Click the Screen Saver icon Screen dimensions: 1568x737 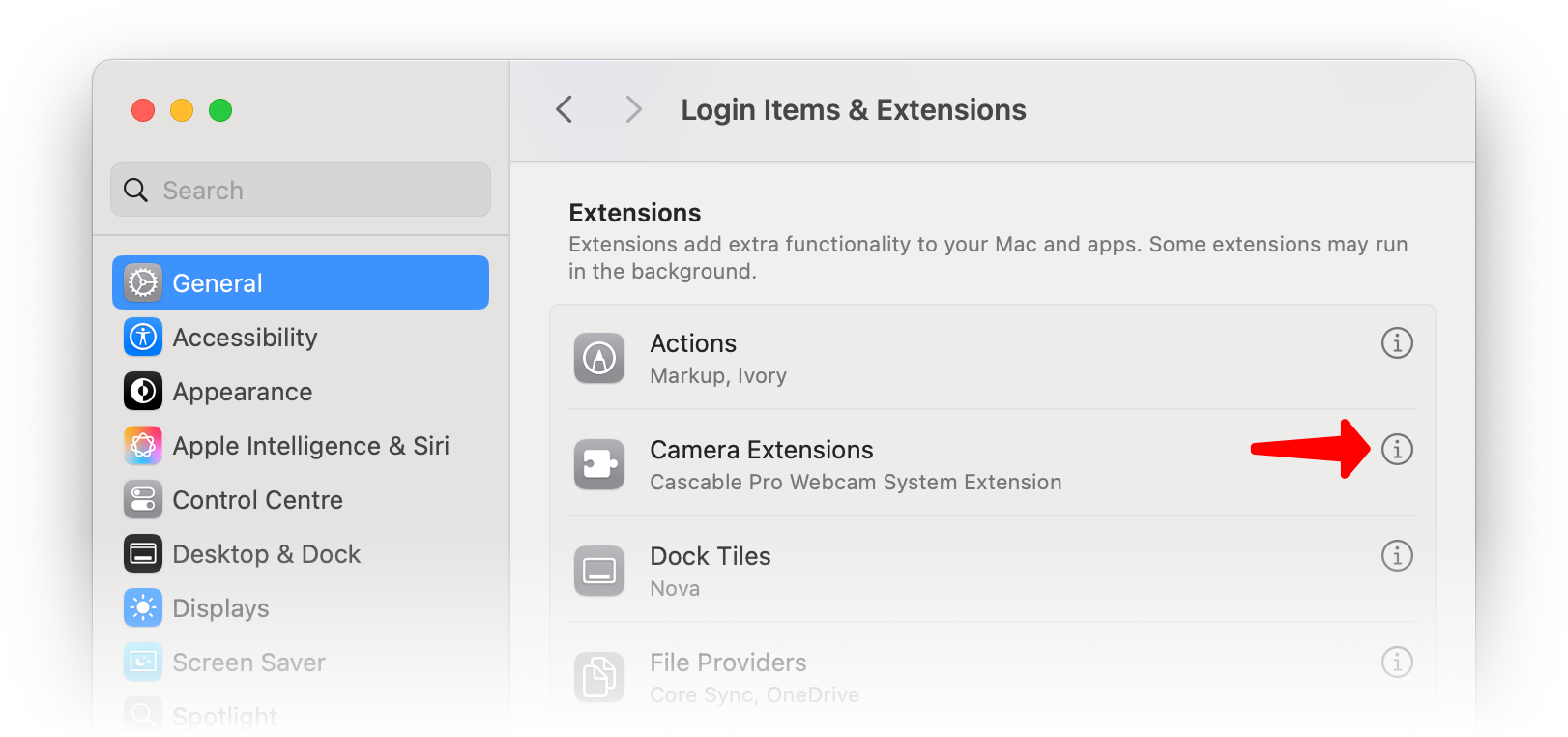[x=143, y=662]
